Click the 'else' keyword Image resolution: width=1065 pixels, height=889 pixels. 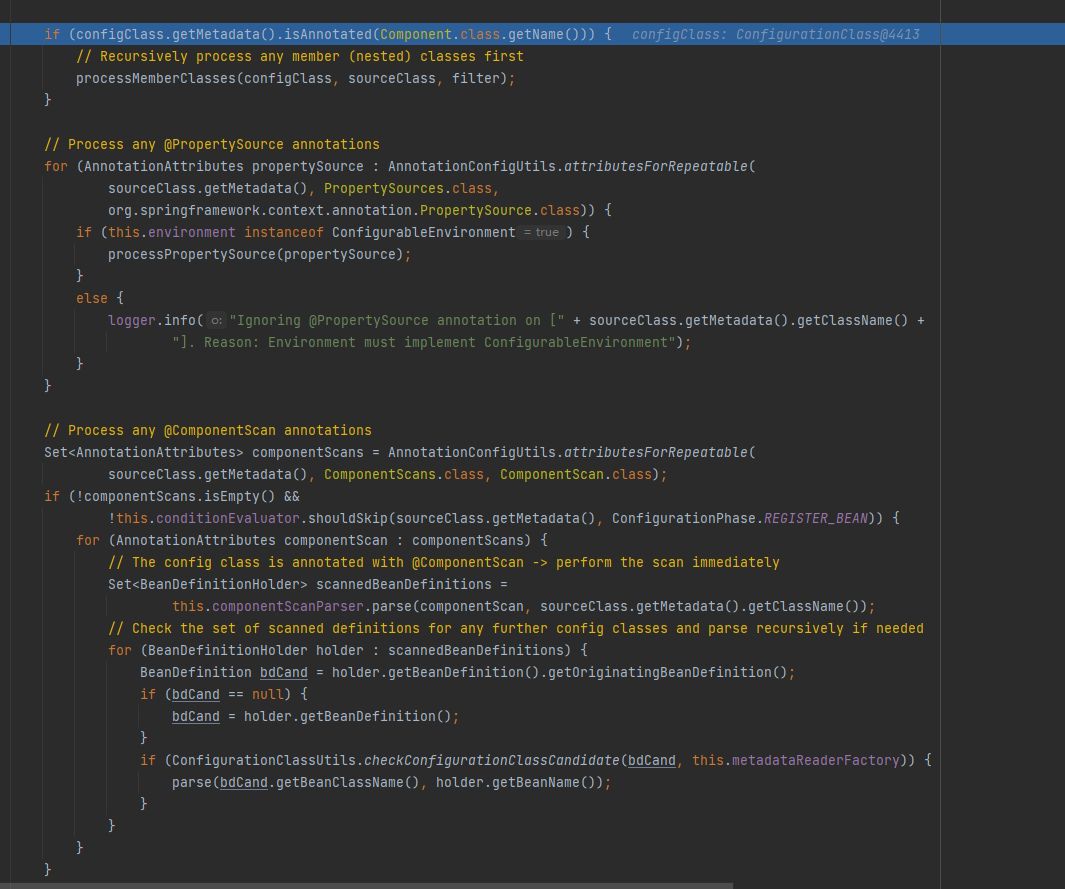tap(92, 298)
